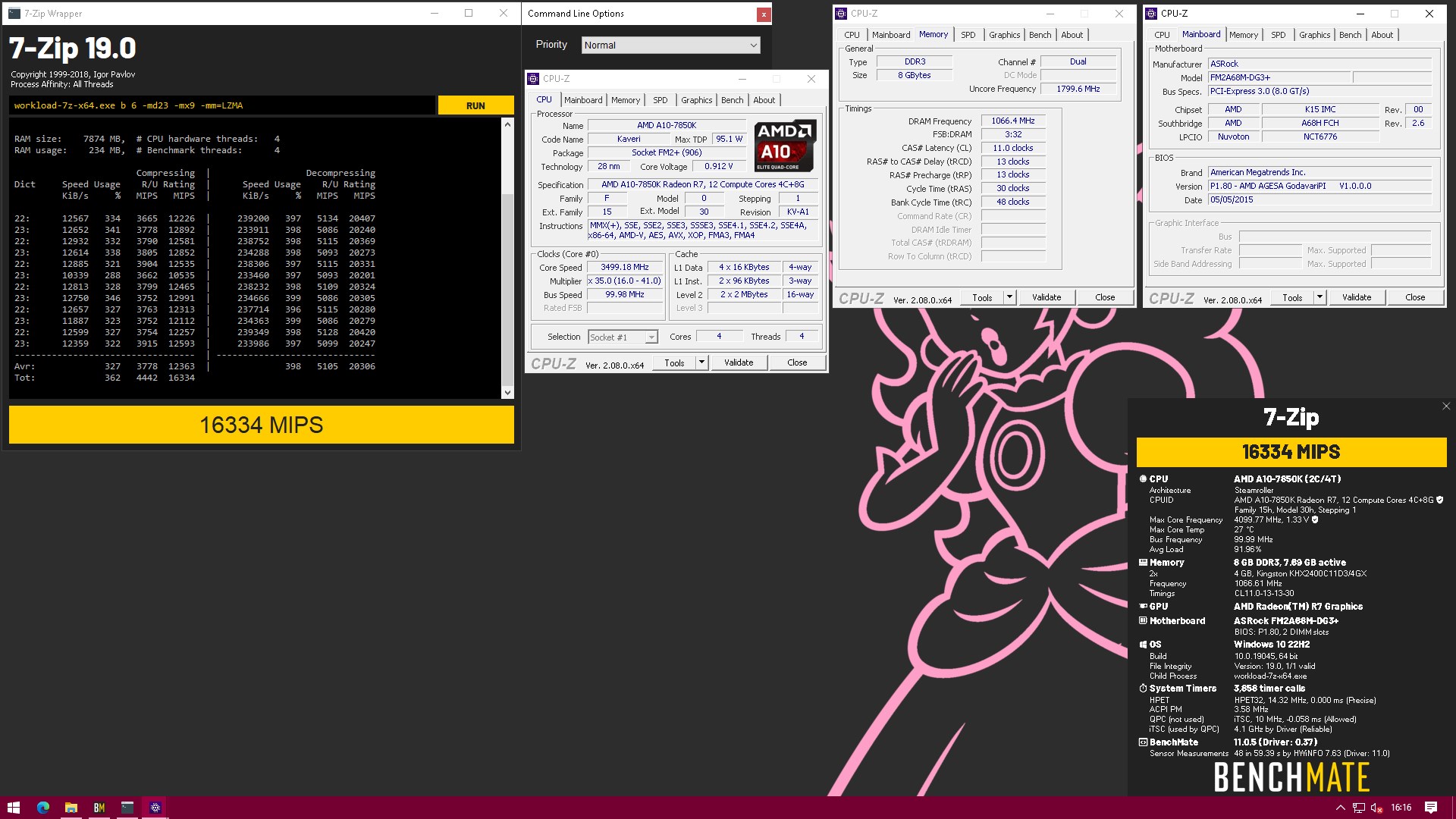Click Close button in CPU-Z CPU window

tap(797, 362)
